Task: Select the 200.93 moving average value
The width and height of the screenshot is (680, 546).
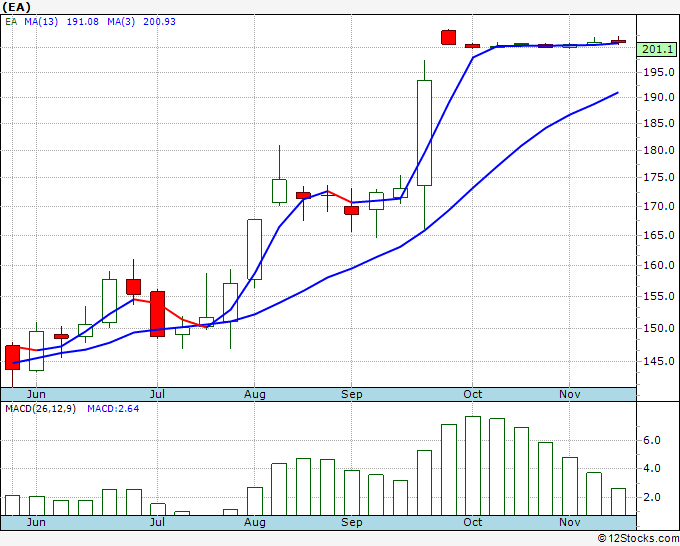Action: click(x=159, y=22)
